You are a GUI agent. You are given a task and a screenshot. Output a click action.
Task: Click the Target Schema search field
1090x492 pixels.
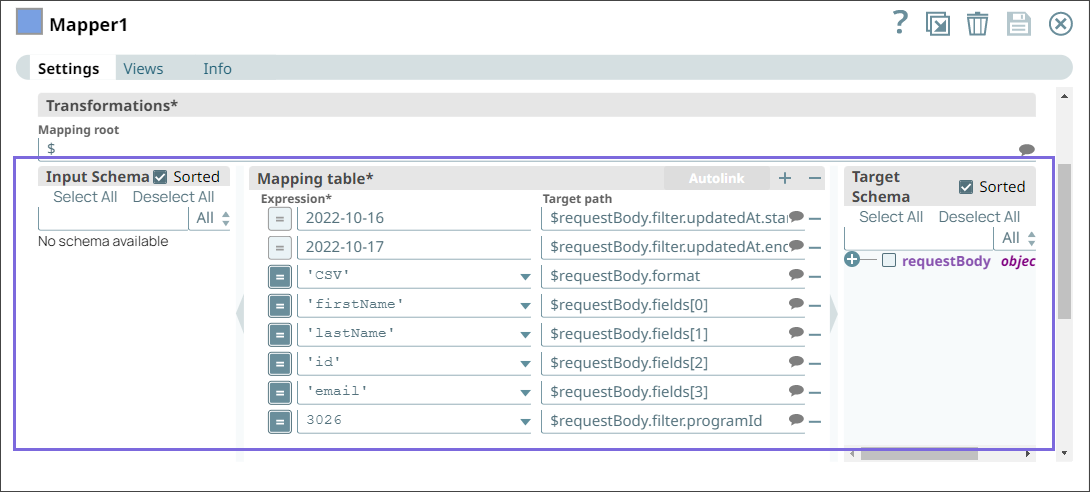point(919,238)
